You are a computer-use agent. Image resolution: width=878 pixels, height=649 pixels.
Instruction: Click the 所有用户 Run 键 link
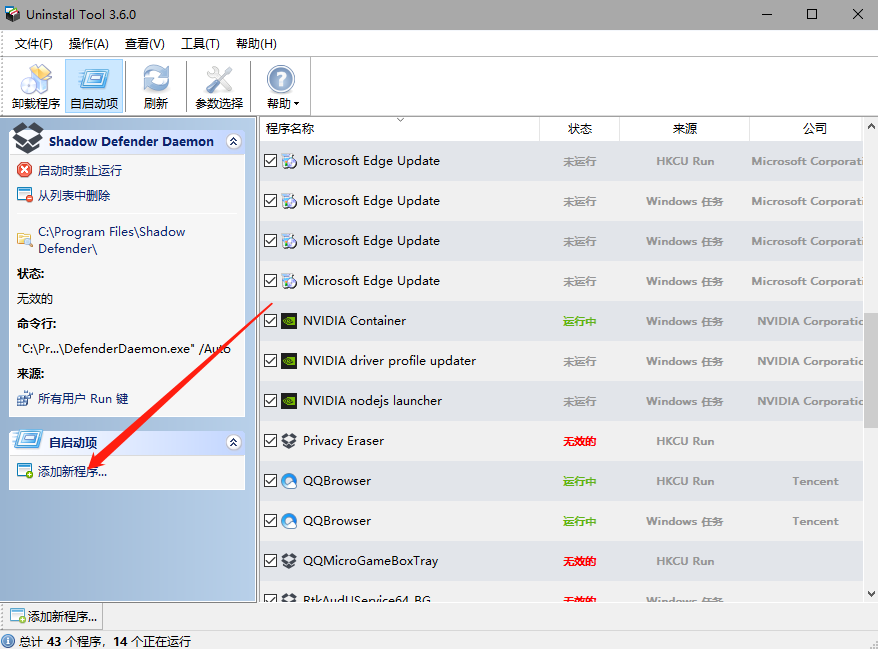click(x=83, y=399)
